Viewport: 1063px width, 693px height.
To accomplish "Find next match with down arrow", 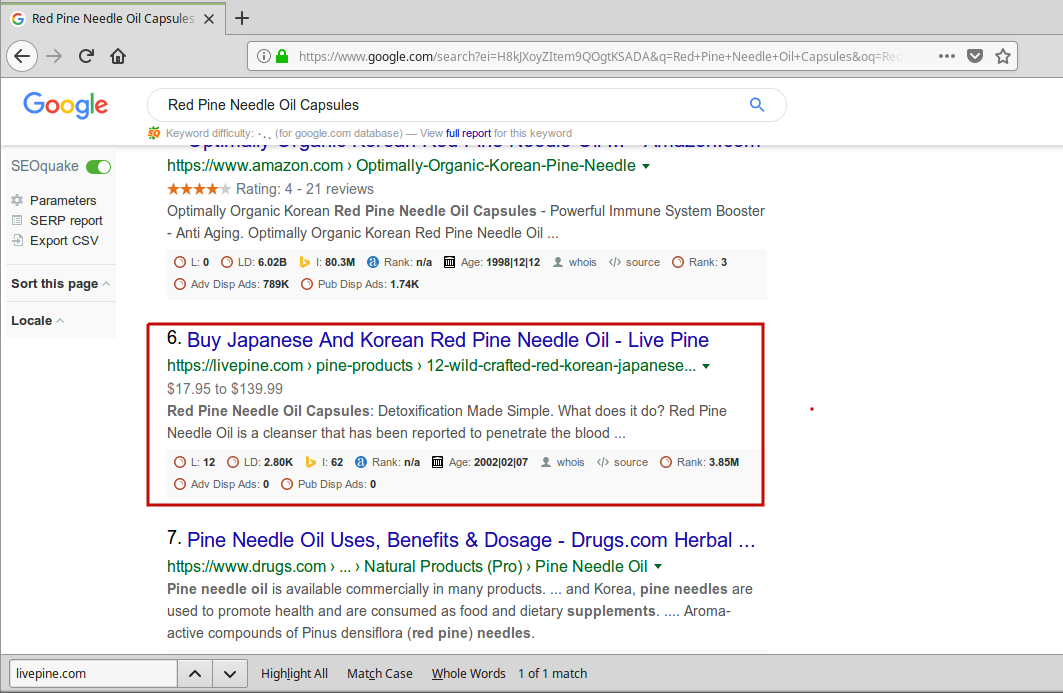I will click(x=230, y=674).
